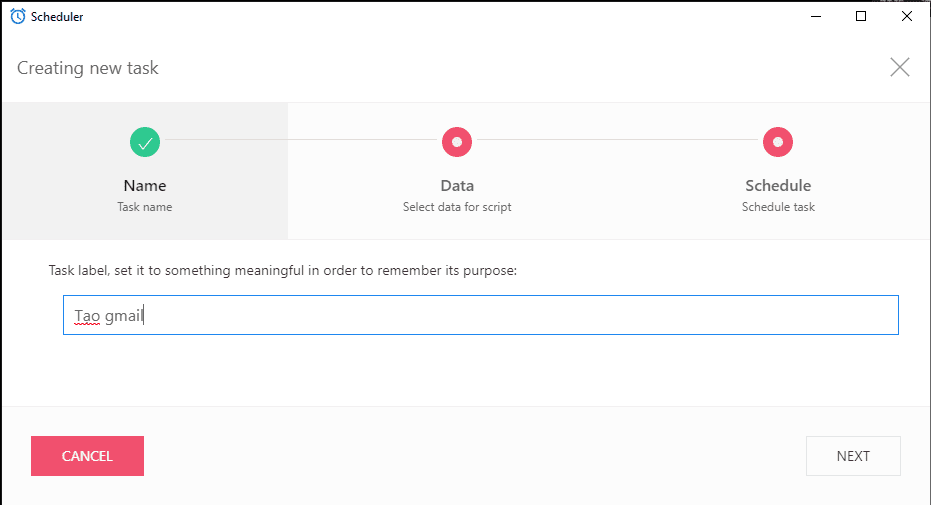Go to the Data step label
Viewport: 931px width, 505px height.
click(x=457, y=185)
